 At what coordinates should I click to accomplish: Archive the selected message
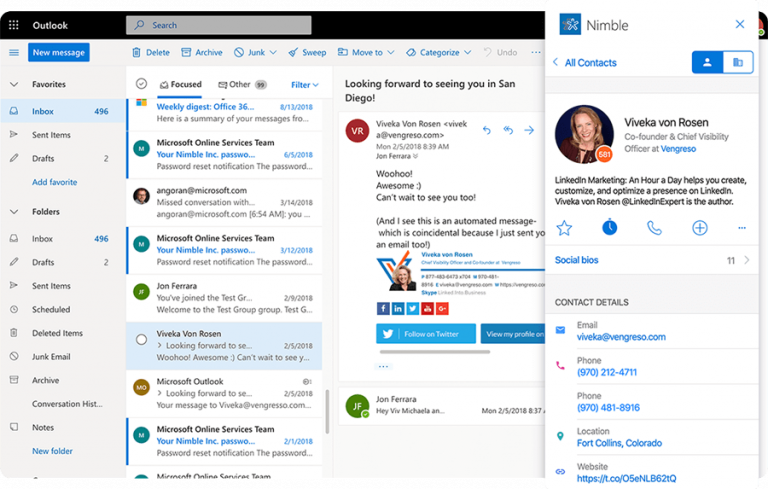[x=202, y=52]
